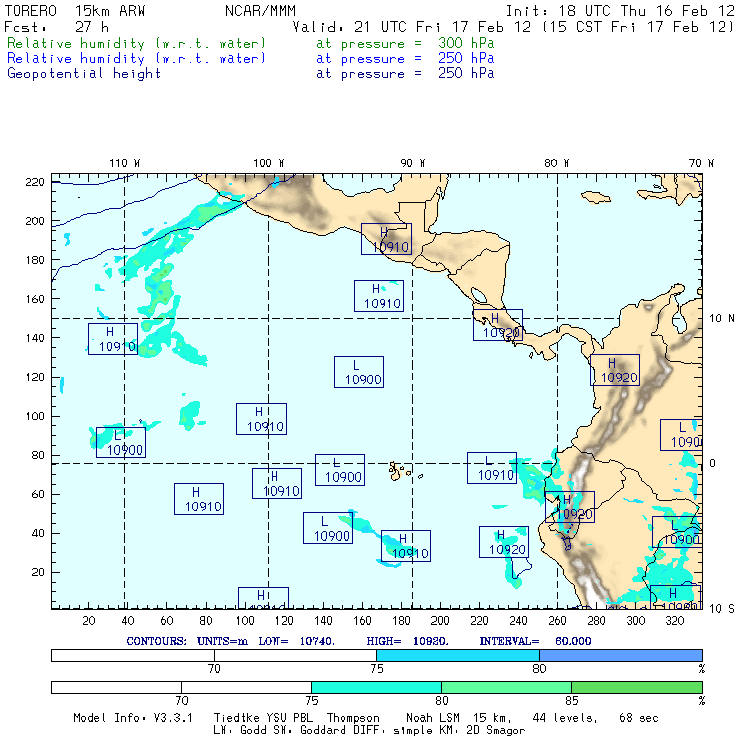This screenshot has width=740, height=740.
Task: Click the 'Fcst: 27 h' forecast hour label
Action: [x=56, y=27]
